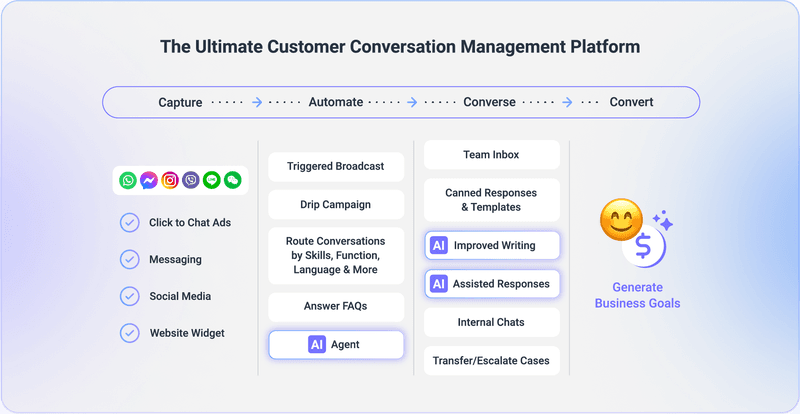Click the WhatsApp channel icon
Image resolution: width=800 pixels, height=414 pixels.
point(128,180)
